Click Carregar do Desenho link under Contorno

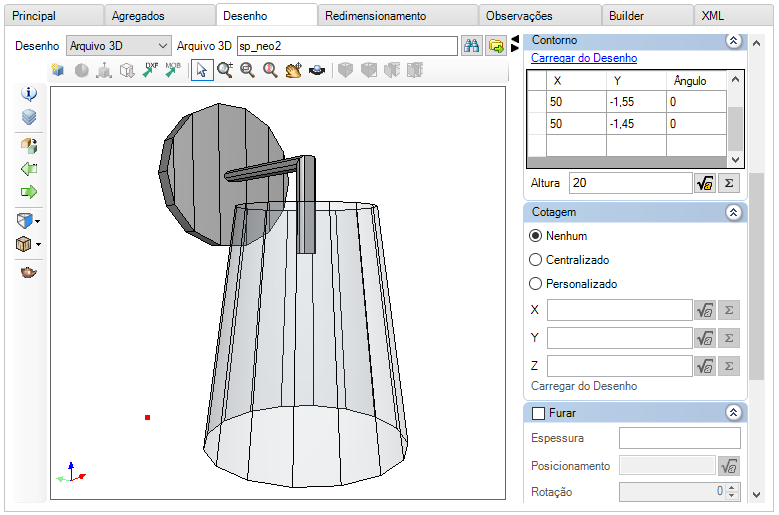pos(584,58)
